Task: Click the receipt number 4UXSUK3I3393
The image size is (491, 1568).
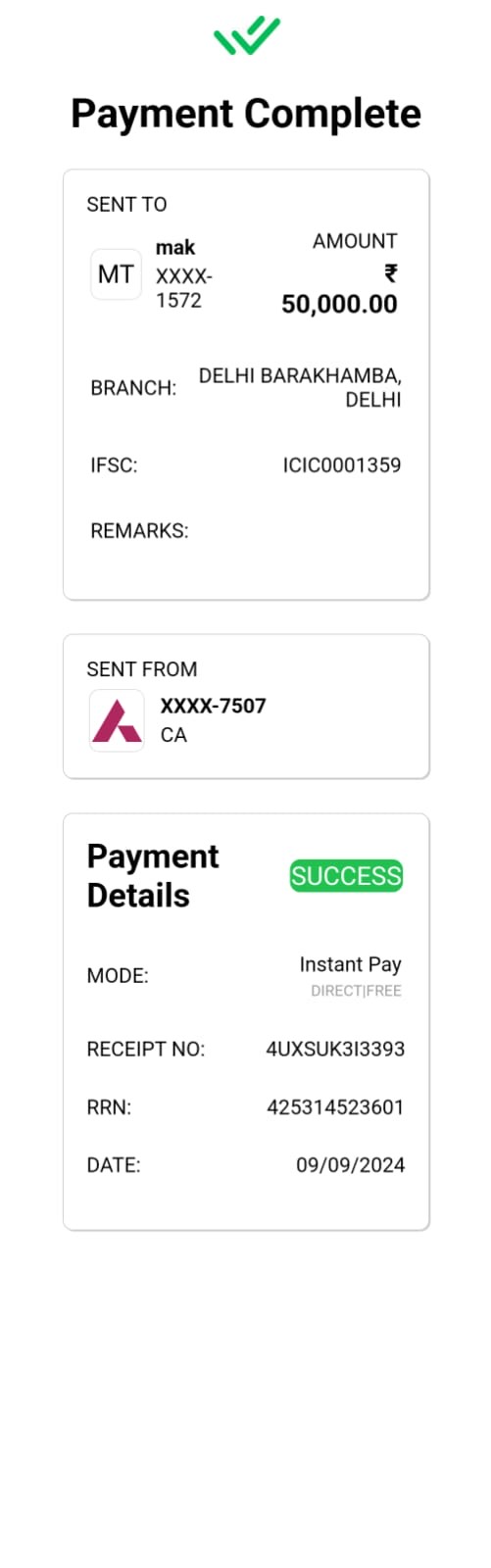Action: 335,1049
